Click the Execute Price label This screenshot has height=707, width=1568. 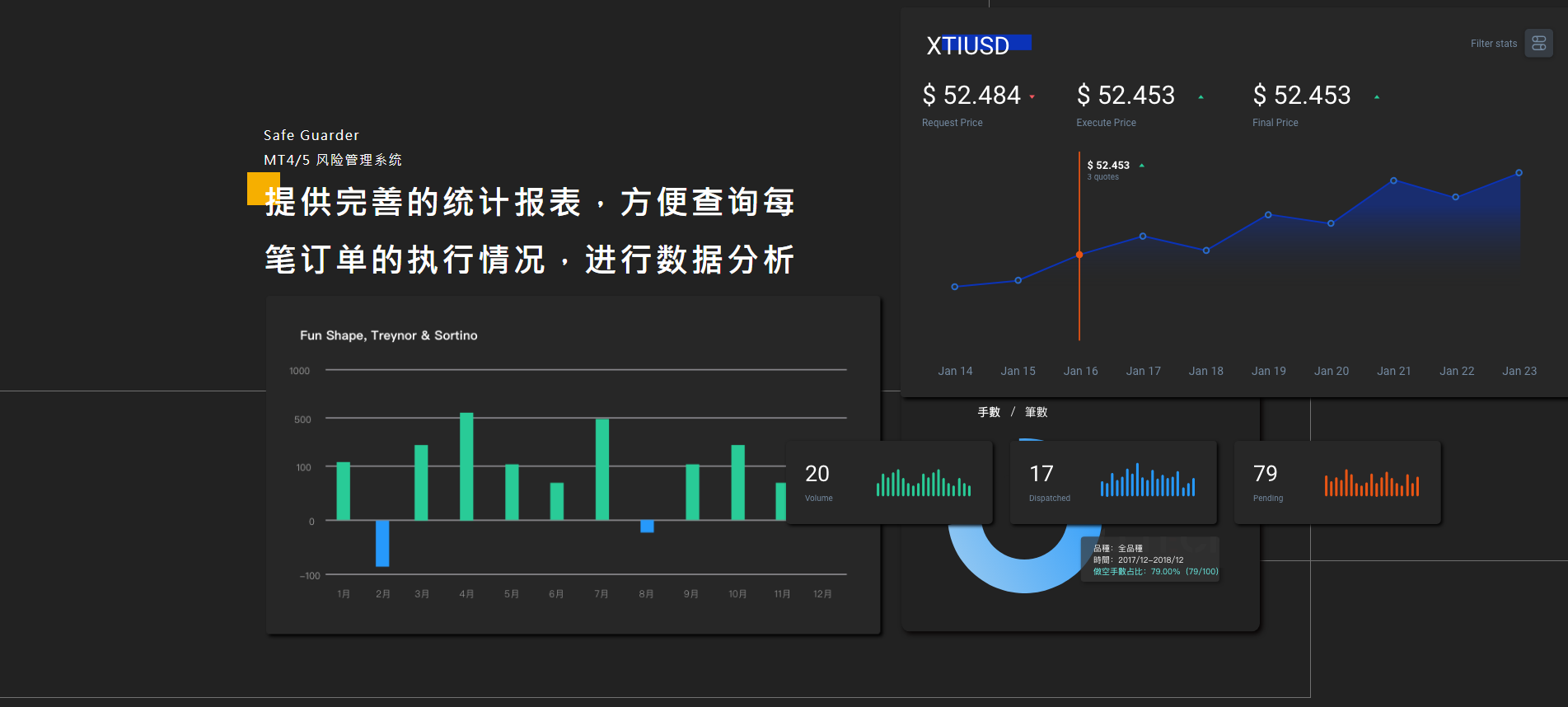point(1106,123)
